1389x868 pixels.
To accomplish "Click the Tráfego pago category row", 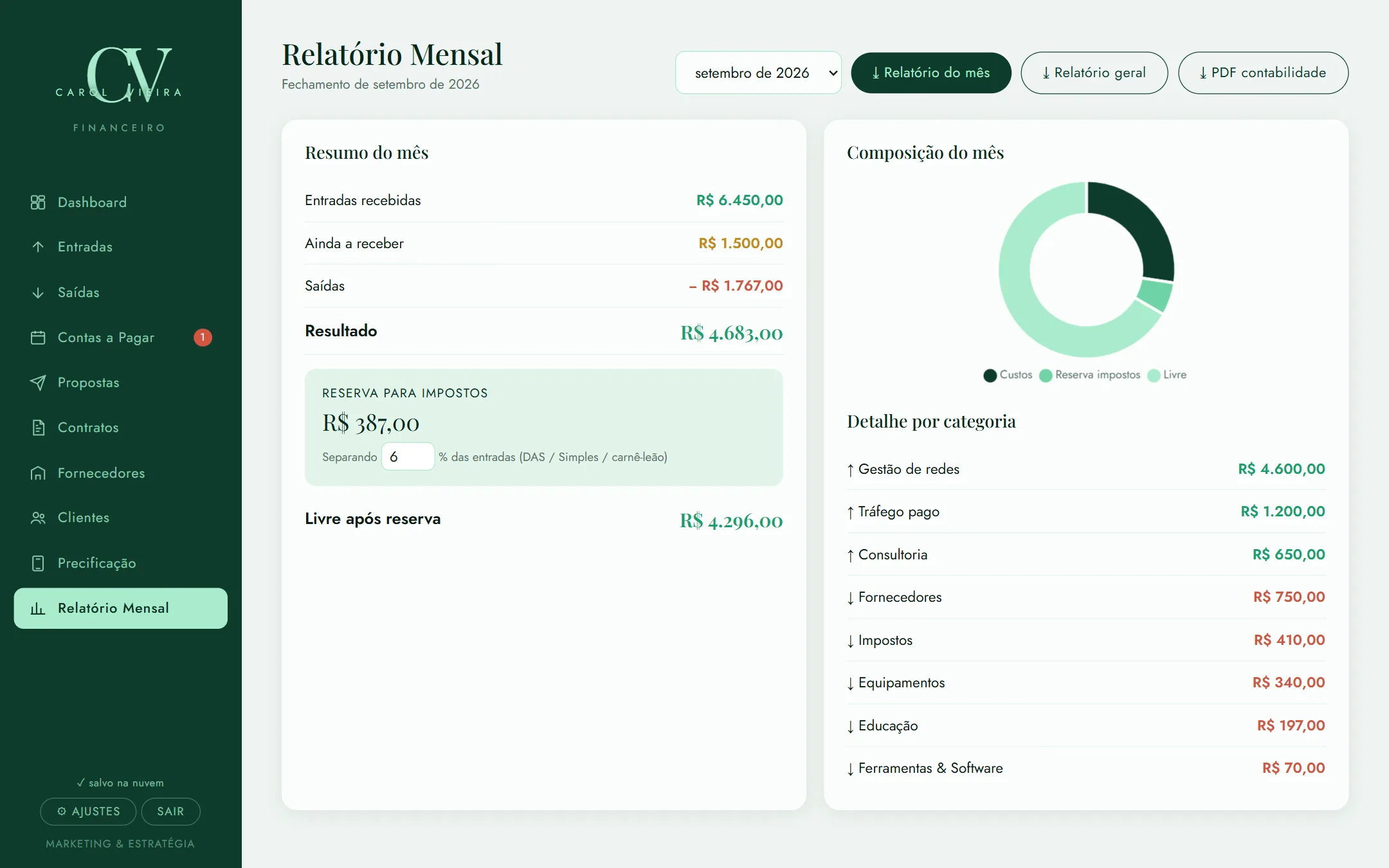I will [x=1086, y=512].
